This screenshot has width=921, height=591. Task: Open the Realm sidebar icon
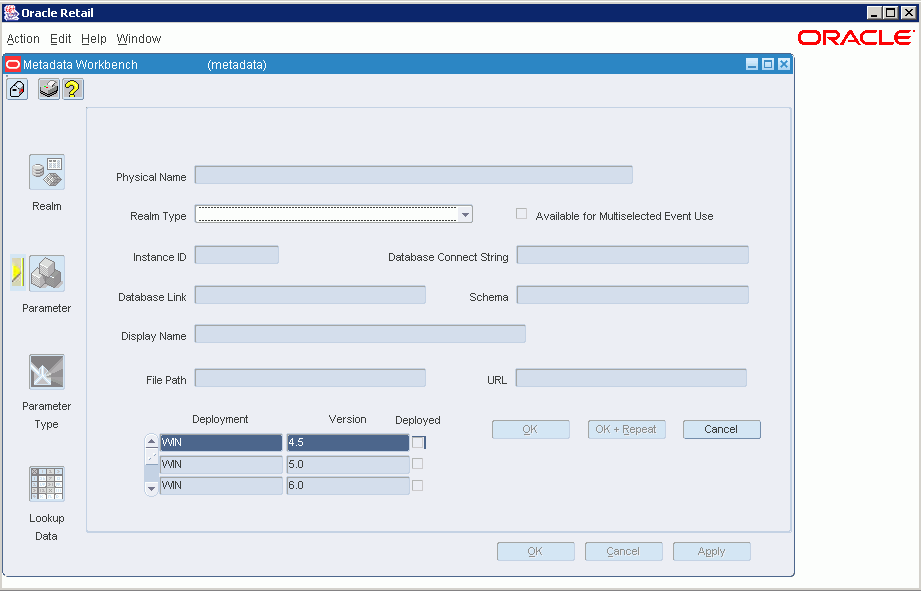pyautogui.click(x=46, y=172)
